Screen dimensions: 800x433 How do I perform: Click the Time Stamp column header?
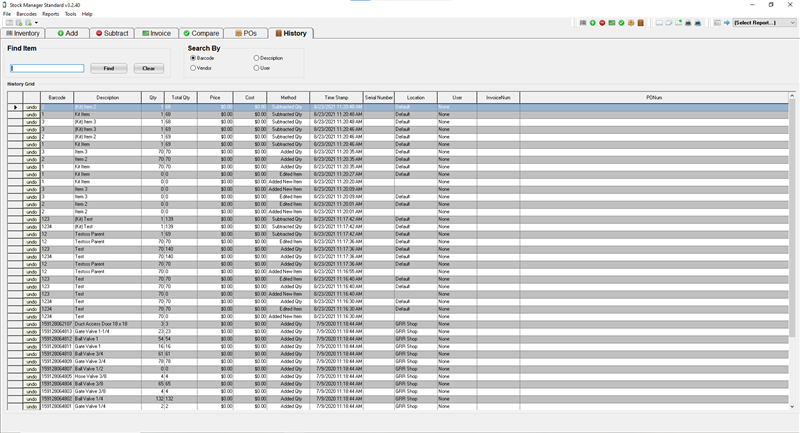tap(336, 97)
